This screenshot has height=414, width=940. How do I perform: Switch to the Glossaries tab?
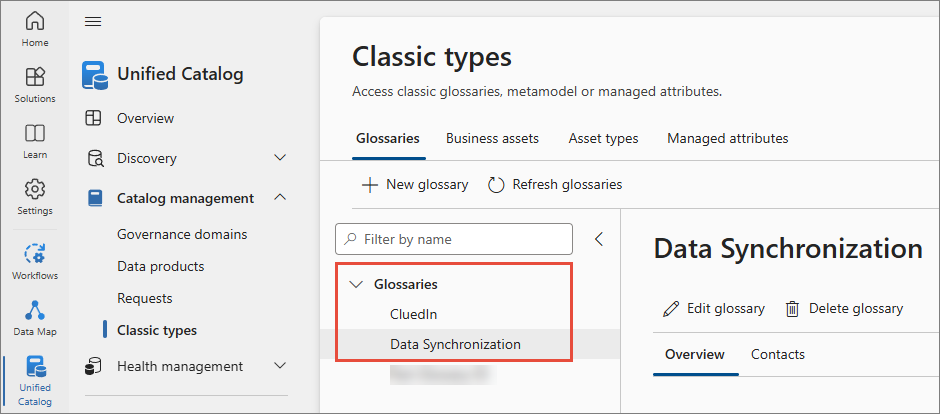point(388,138)
